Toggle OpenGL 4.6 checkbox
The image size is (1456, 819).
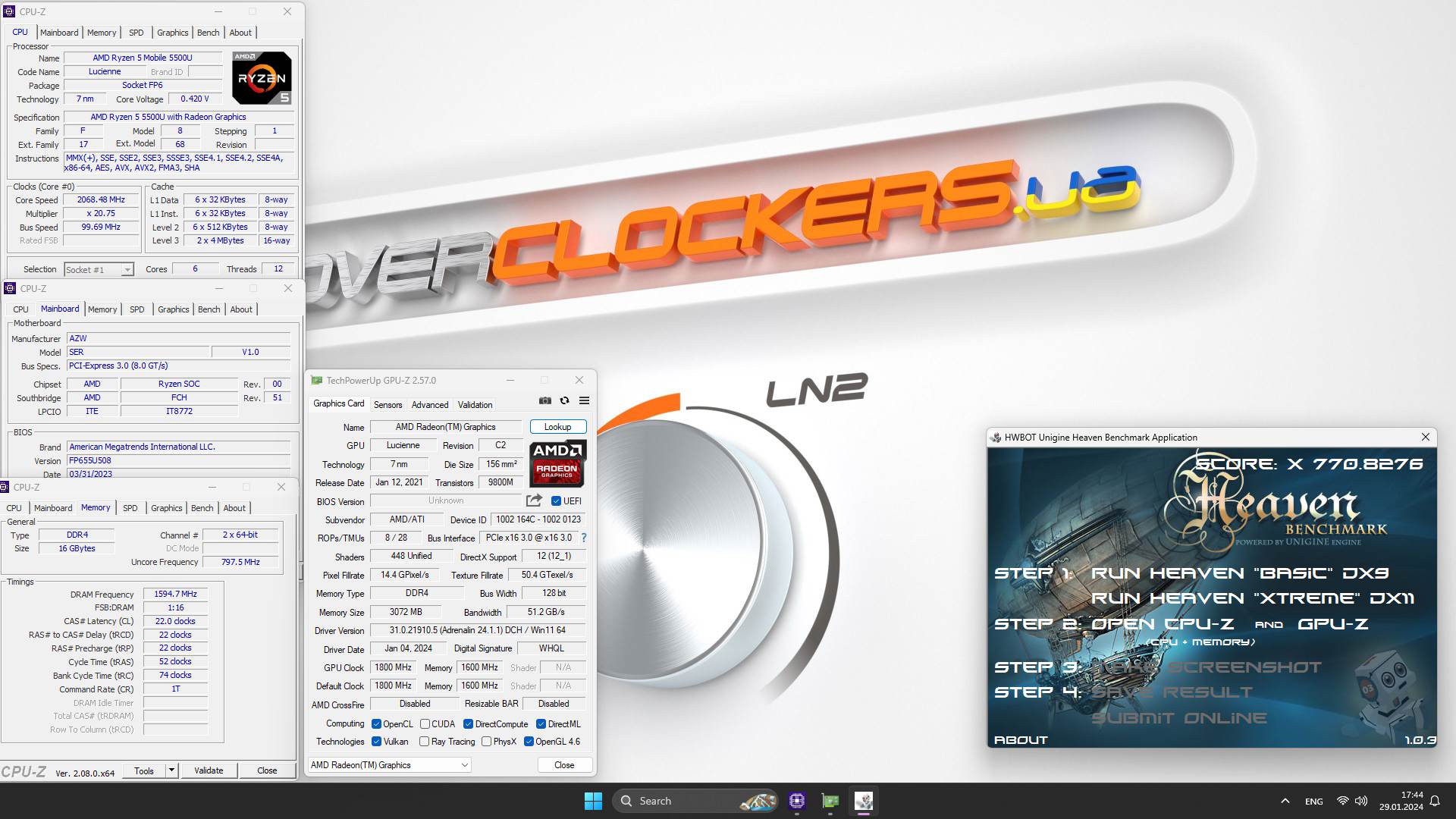coord(529,742)
